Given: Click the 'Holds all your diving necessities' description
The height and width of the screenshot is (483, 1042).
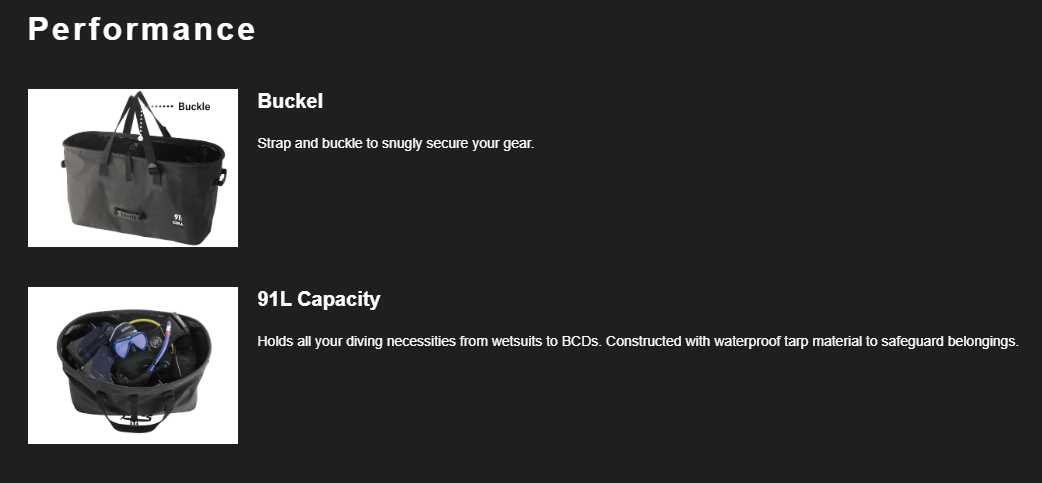Looking at the screenshot, I should point(638,341).
